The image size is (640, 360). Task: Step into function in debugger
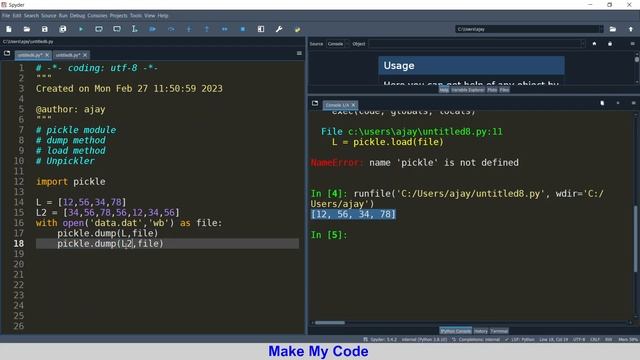(x=189, y=29)
